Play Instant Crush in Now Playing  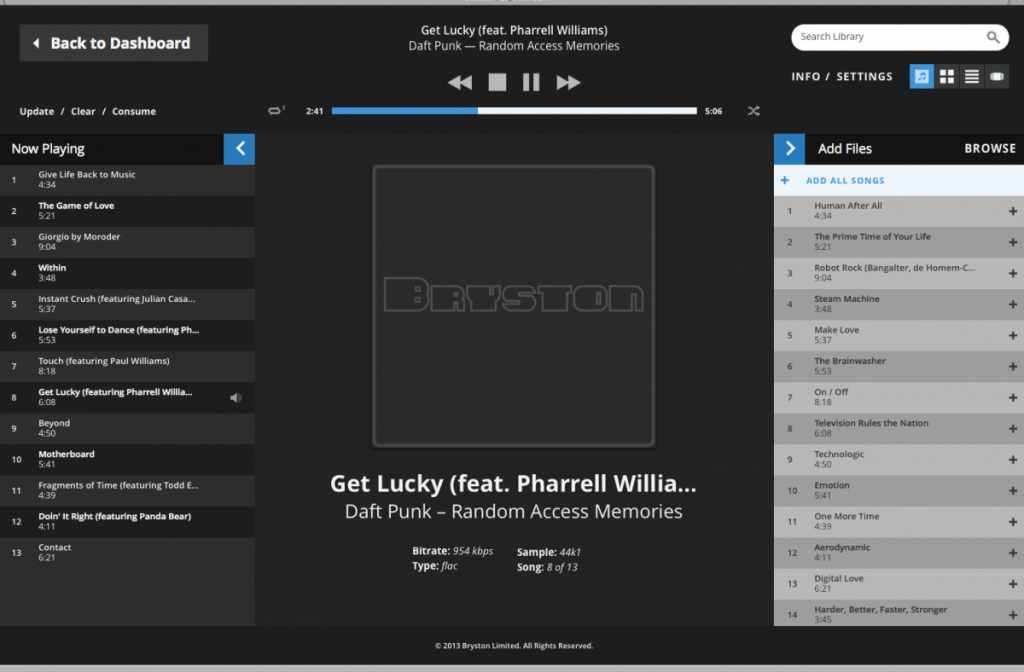pos(127,304)
